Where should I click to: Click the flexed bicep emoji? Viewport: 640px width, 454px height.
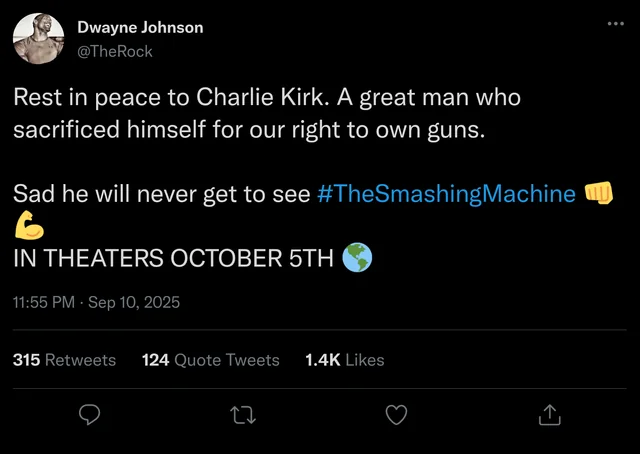point(29,225)
